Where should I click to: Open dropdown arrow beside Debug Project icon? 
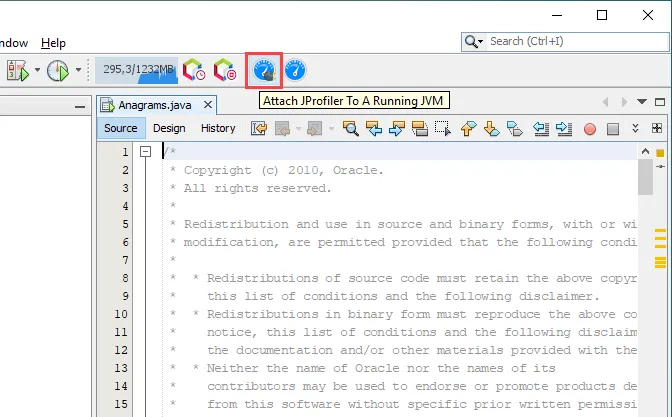(37, 70)
